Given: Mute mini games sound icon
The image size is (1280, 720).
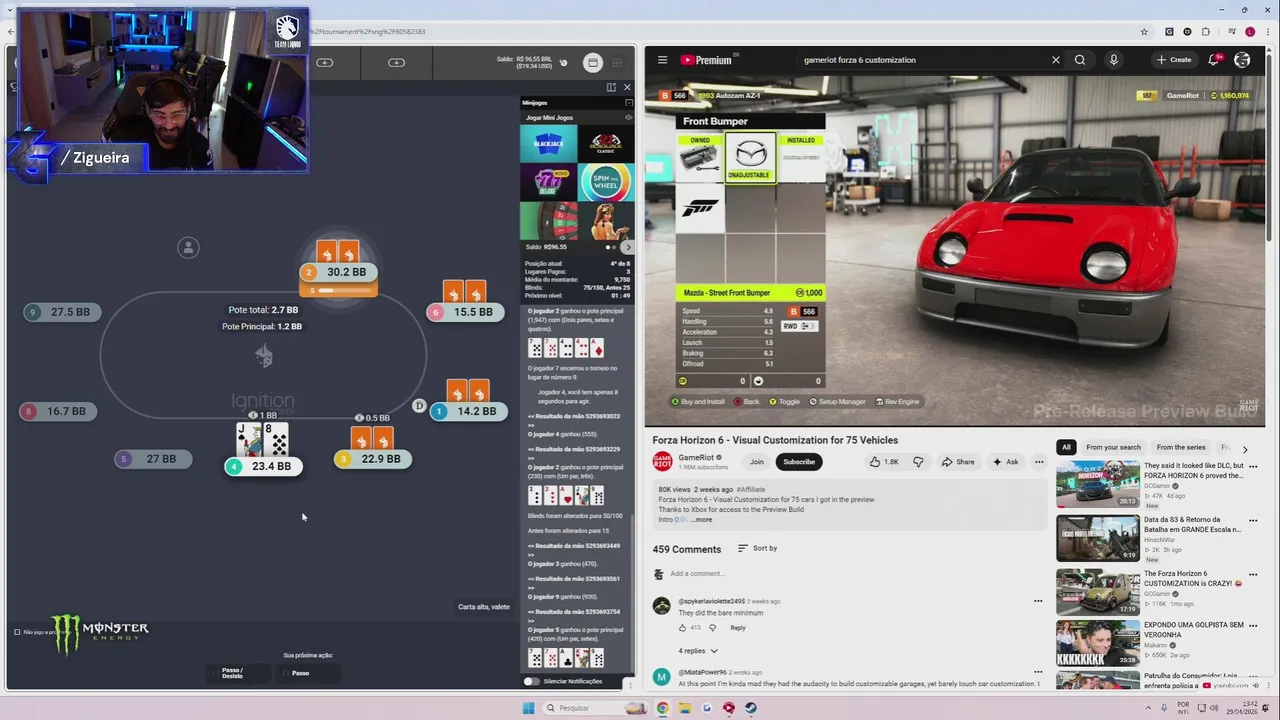Looking at the screenshot, I should point(628,117).
